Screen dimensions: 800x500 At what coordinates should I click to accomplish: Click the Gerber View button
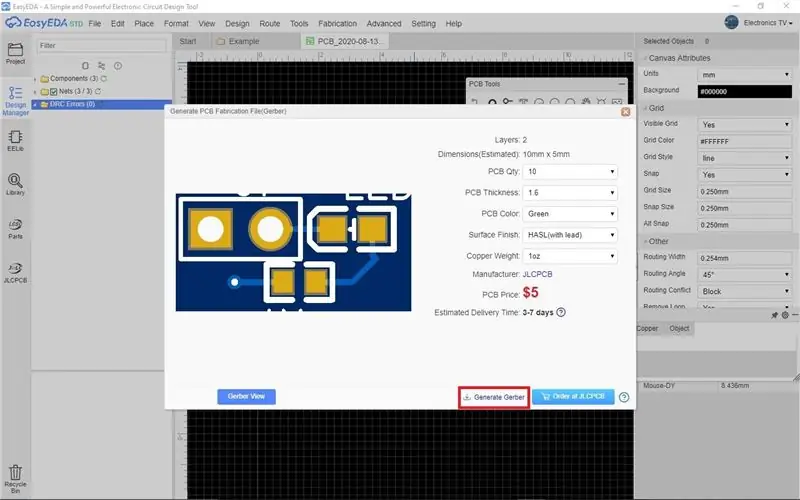click(246, 396)
